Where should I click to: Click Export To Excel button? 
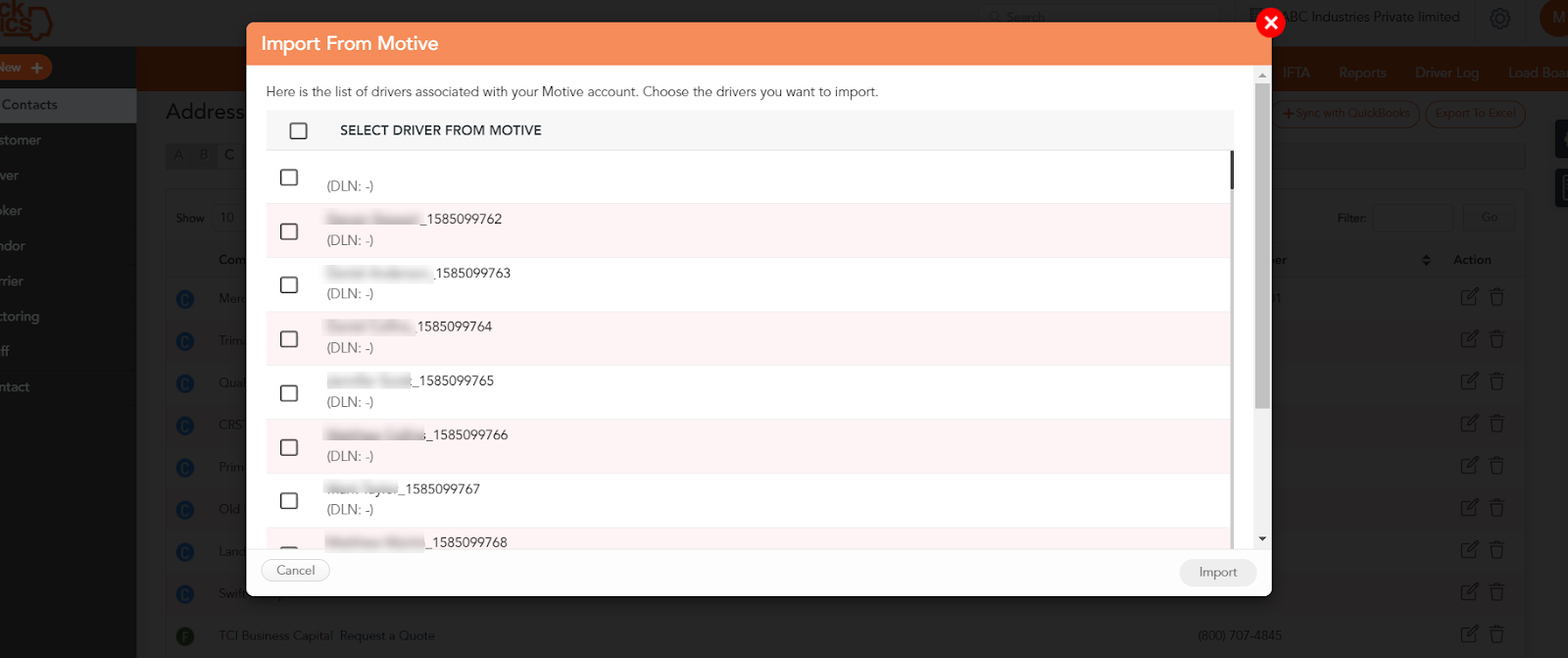click(x=1475, y=114)
